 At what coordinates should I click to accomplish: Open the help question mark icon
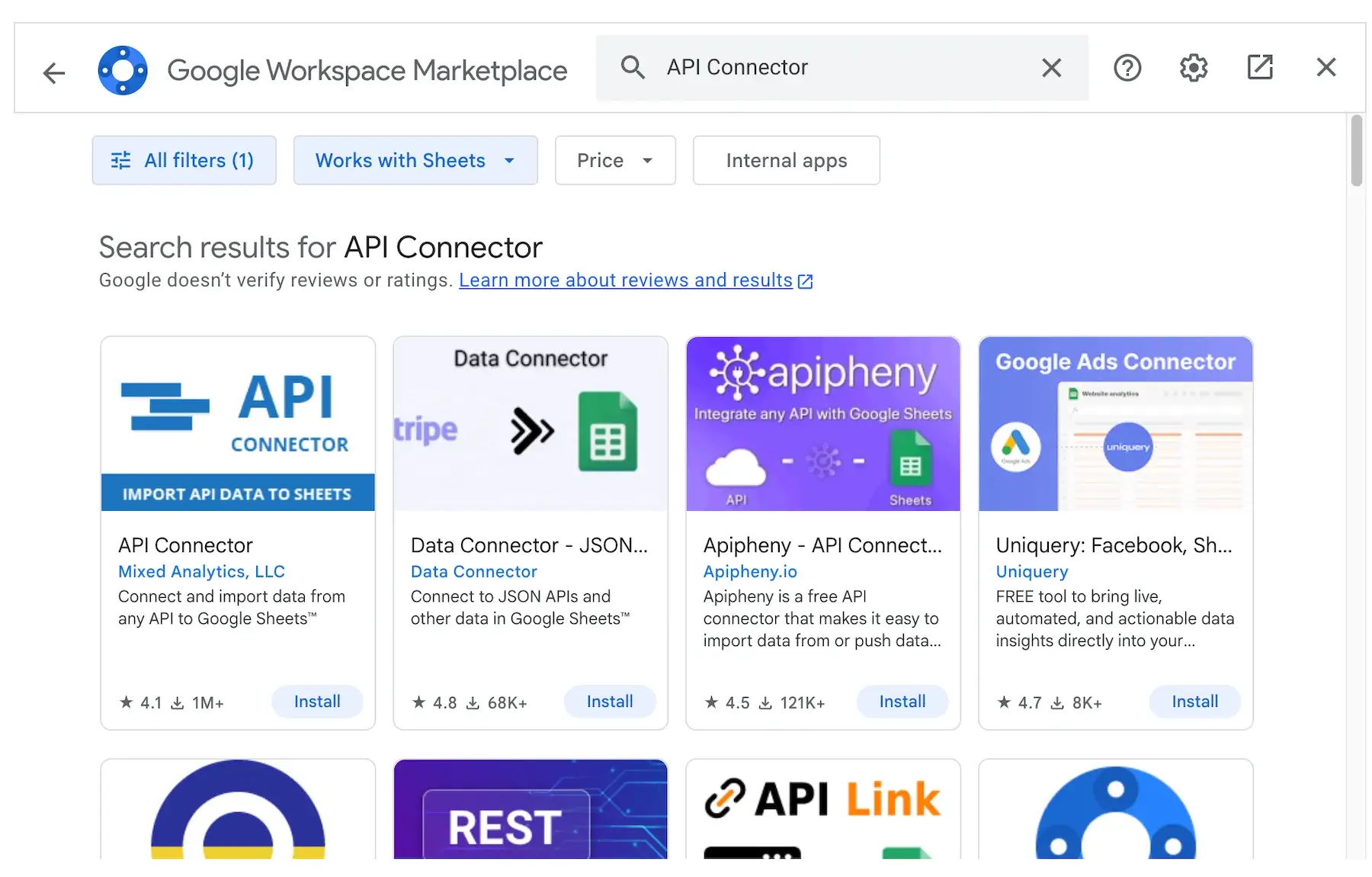(1127, 68)
